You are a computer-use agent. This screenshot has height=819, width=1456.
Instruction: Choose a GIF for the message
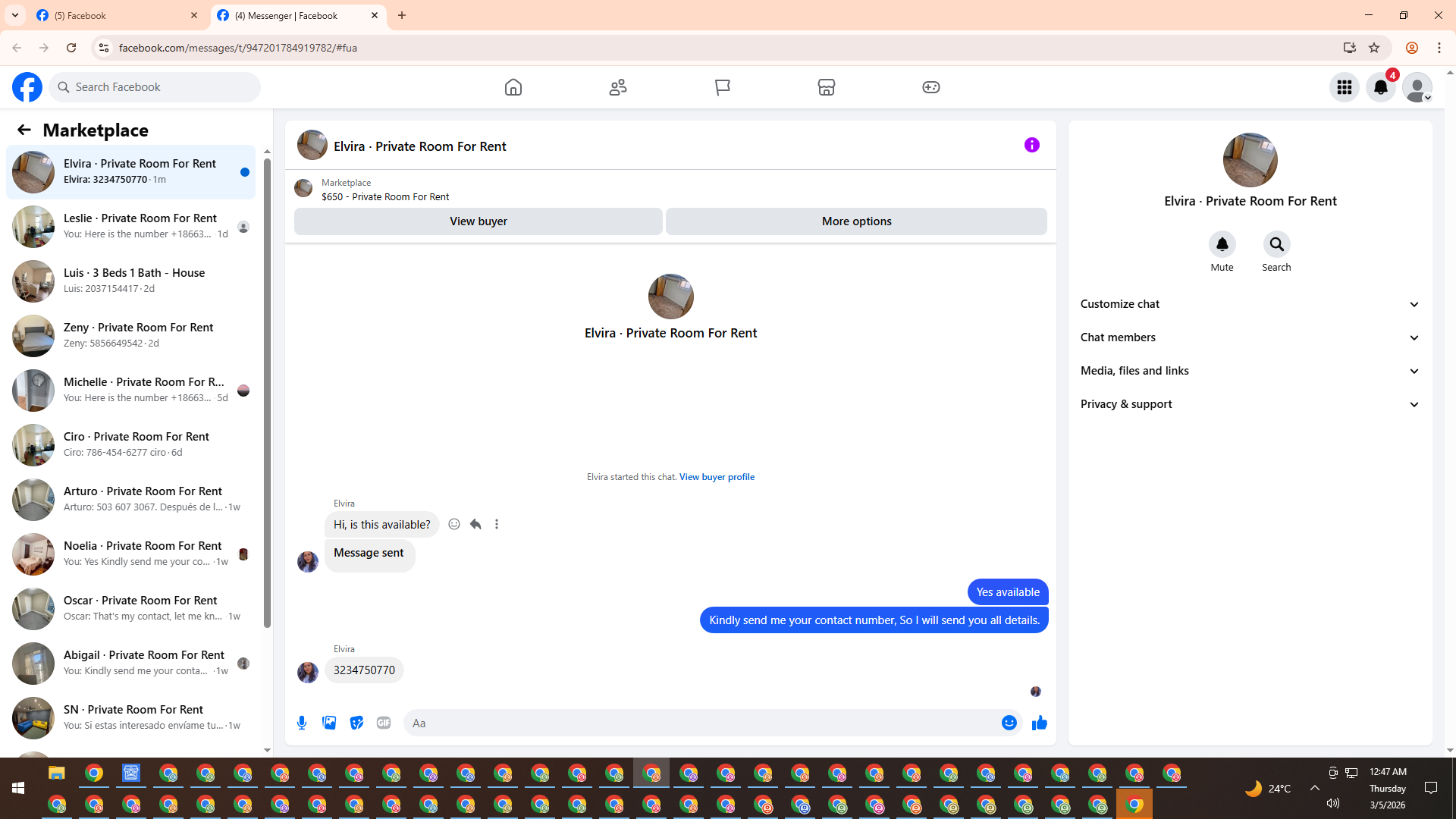[384, 723]
